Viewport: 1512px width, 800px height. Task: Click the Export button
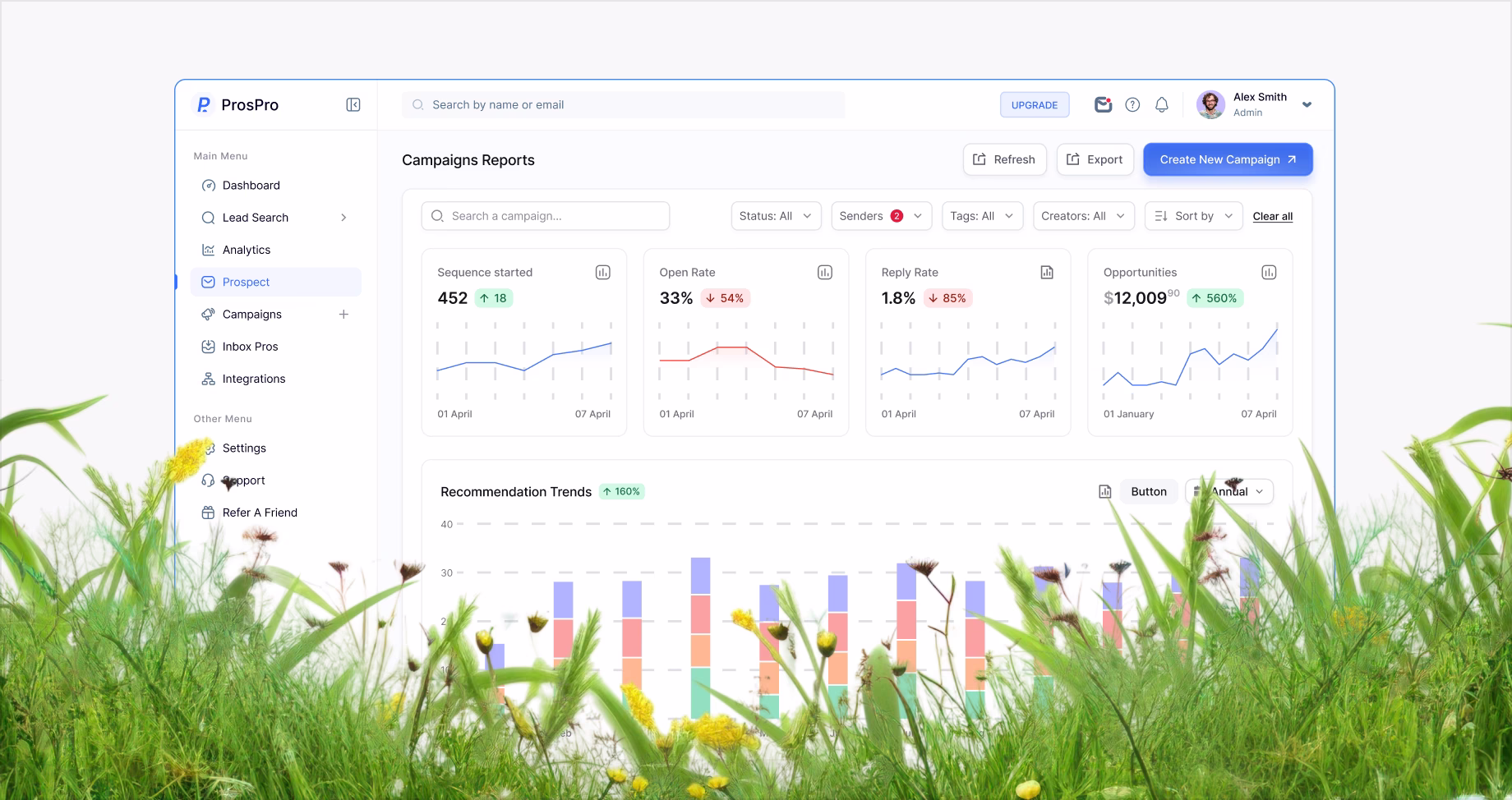point(1095,159)
